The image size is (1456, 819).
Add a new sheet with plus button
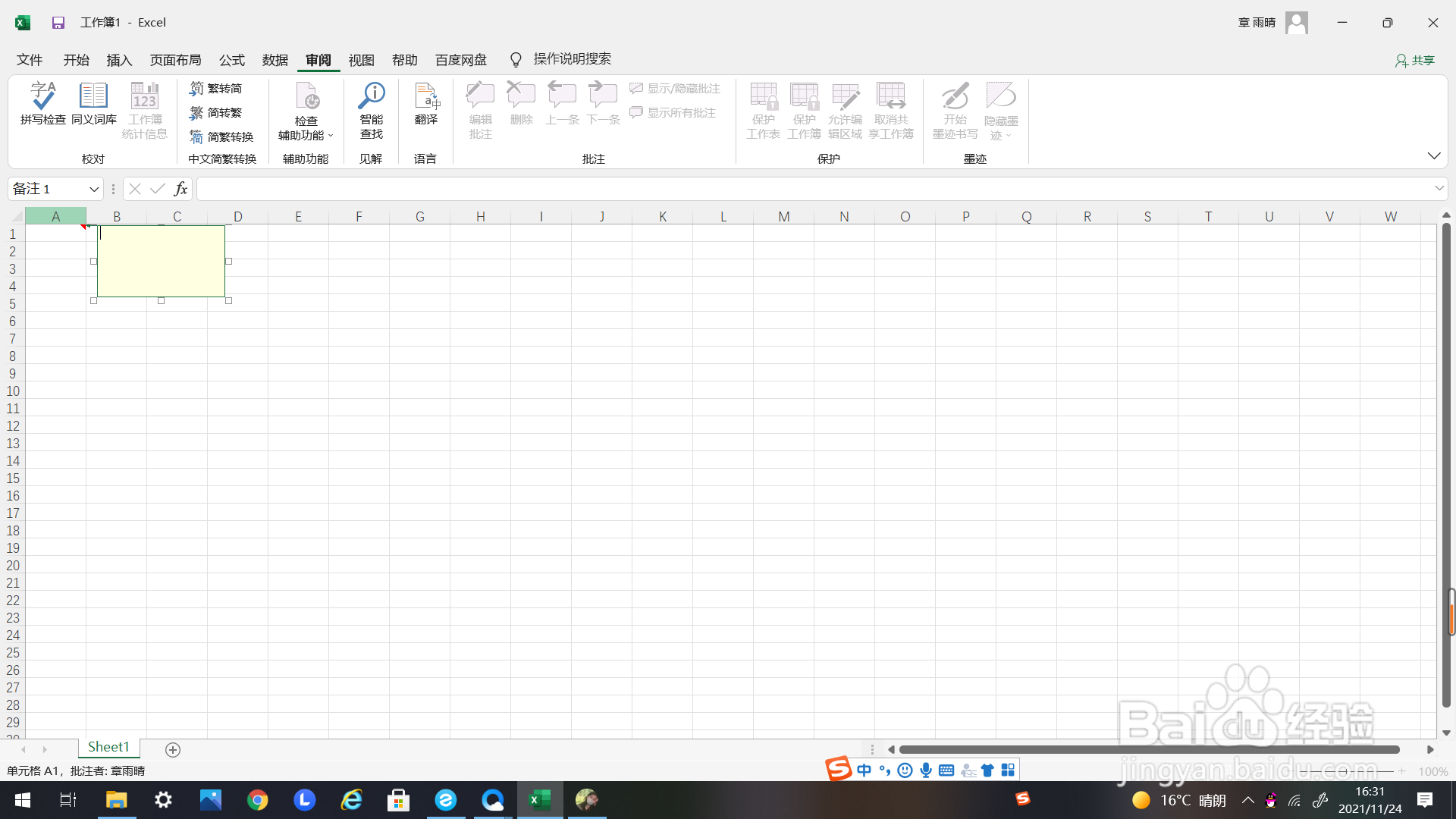pyautogui.click(x=173, y=750)
